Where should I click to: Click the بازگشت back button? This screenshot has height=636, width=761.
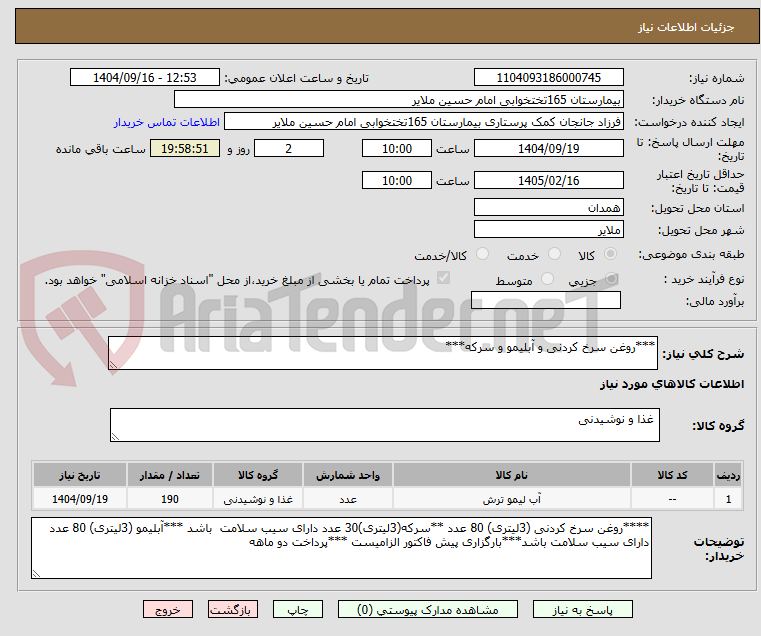tap(232, 609)
